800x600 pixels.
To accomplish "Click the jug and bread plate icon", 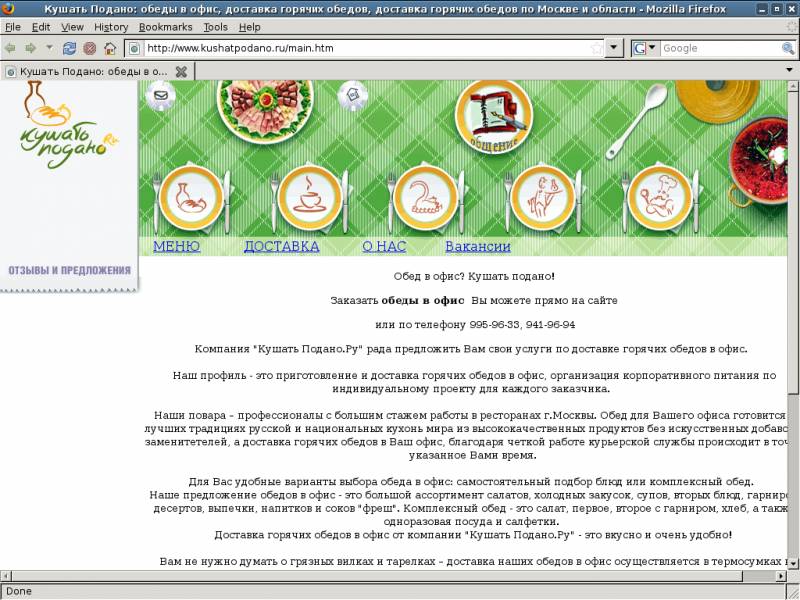I will click(191, 198).
